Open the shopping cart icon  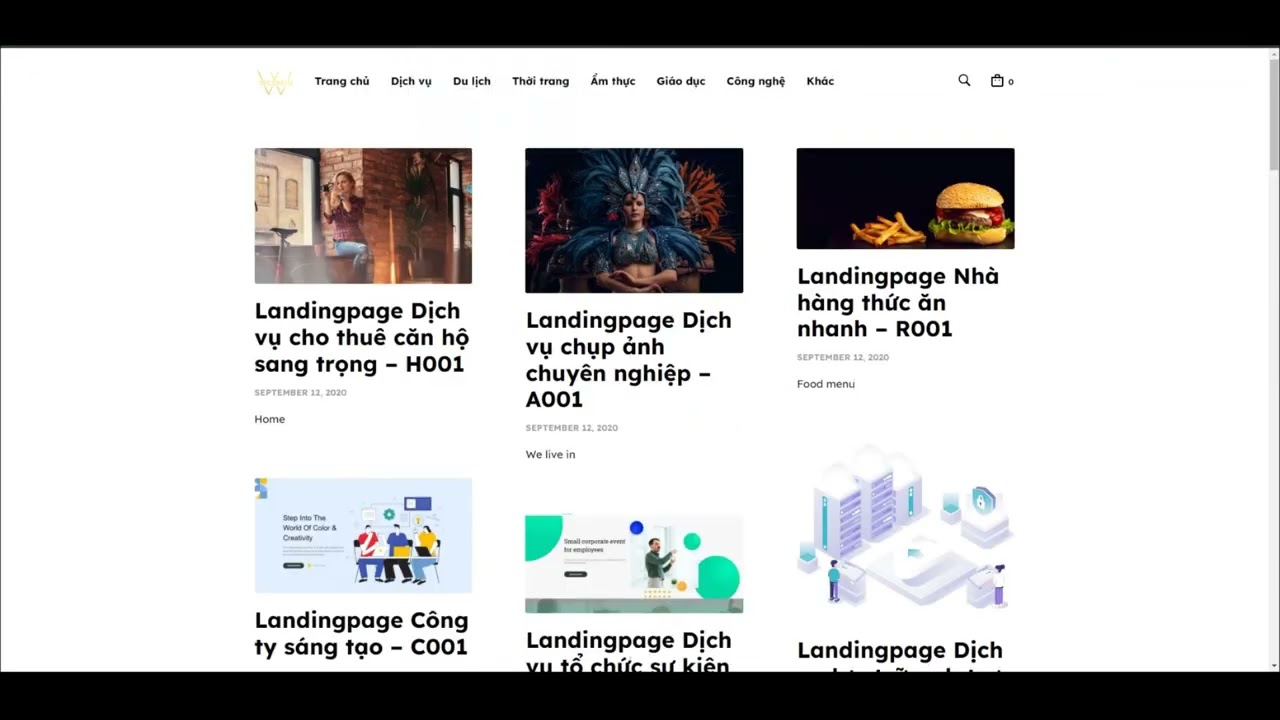(x=1001, y=81)
